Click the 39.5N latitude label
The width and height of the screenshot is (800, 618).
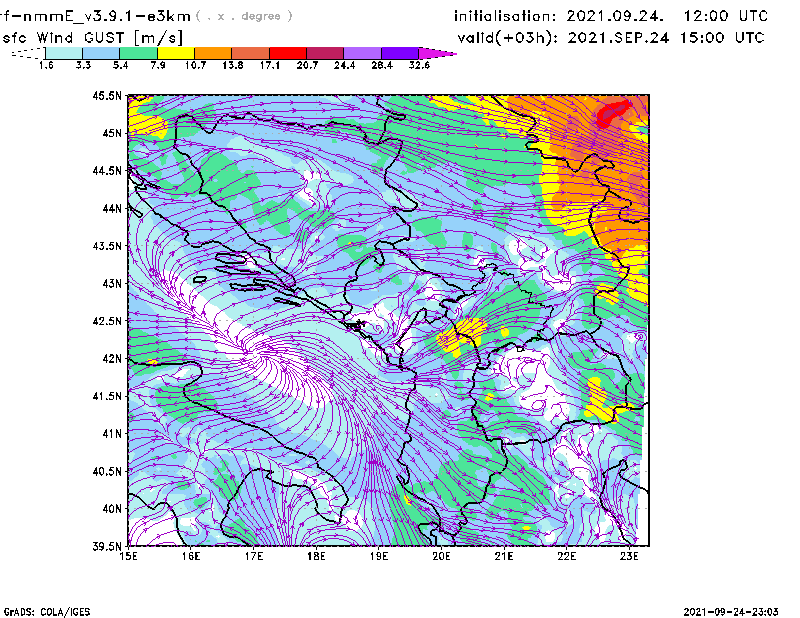tap(107, 546)
